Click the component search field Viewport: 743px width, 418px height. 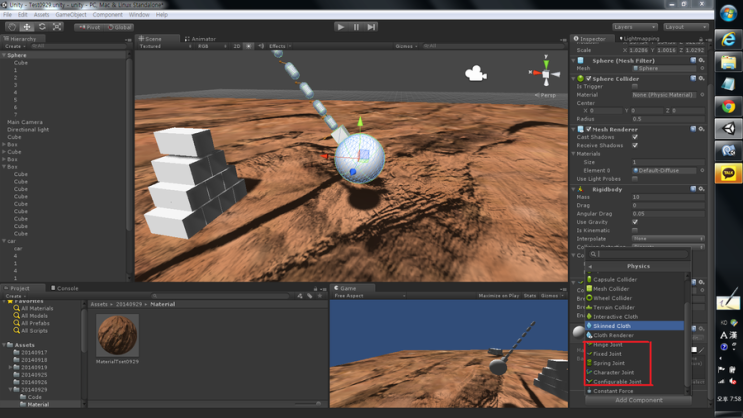pos(638,254)
